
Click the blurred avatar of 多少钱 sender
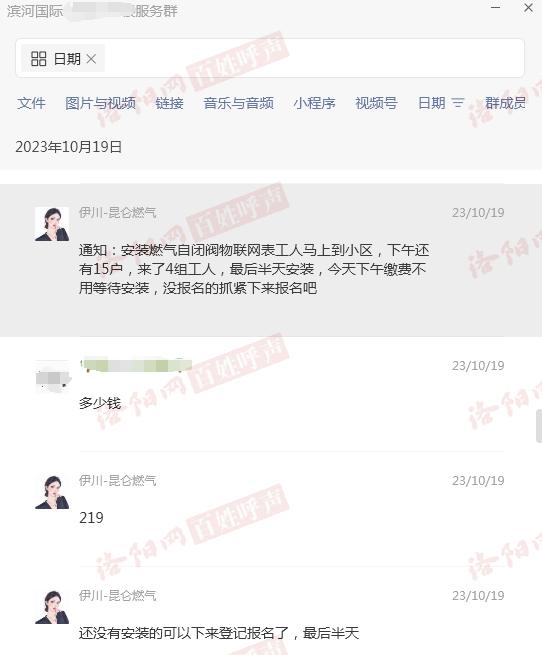52,377
